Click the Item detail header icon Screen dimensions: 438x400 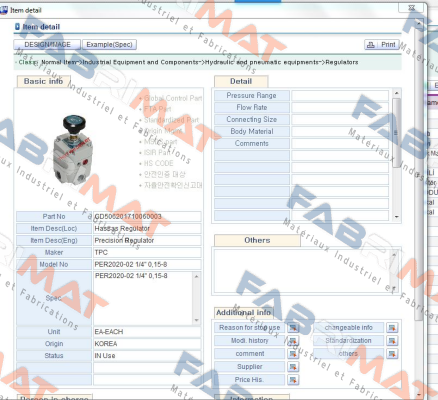pos(18,27)
